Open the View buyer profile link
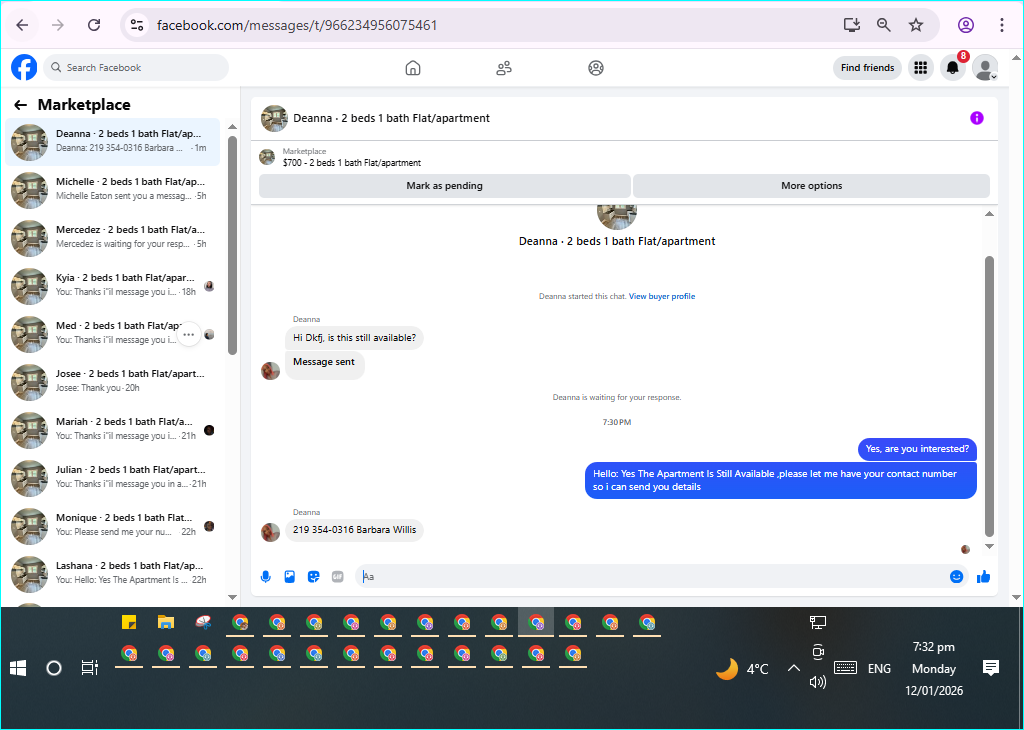The height and width of the screenshot is (730, 1024). pos(662,296)
